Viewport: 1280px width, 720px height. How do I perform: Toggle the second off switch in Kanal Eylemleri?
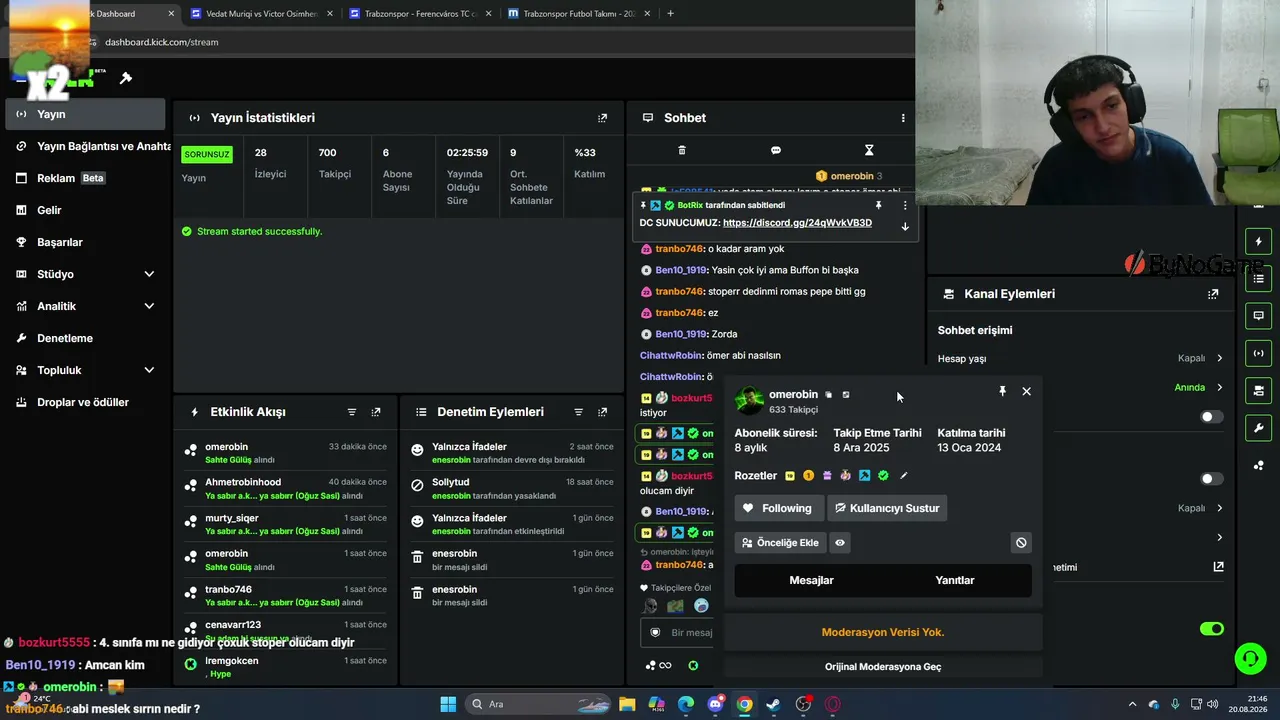pyautogui.click(x=1211, y=479)
